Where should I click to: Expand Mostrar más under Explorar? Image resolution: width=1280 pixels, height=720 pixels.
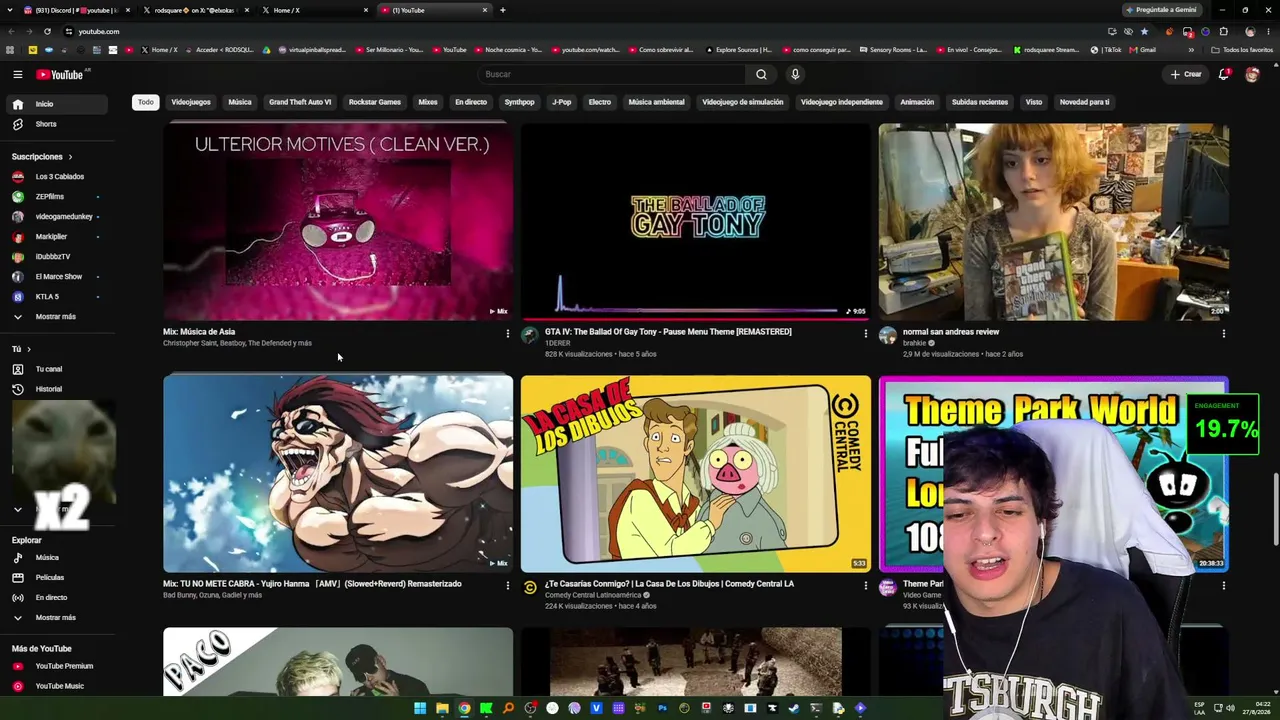tap(58, 617)
